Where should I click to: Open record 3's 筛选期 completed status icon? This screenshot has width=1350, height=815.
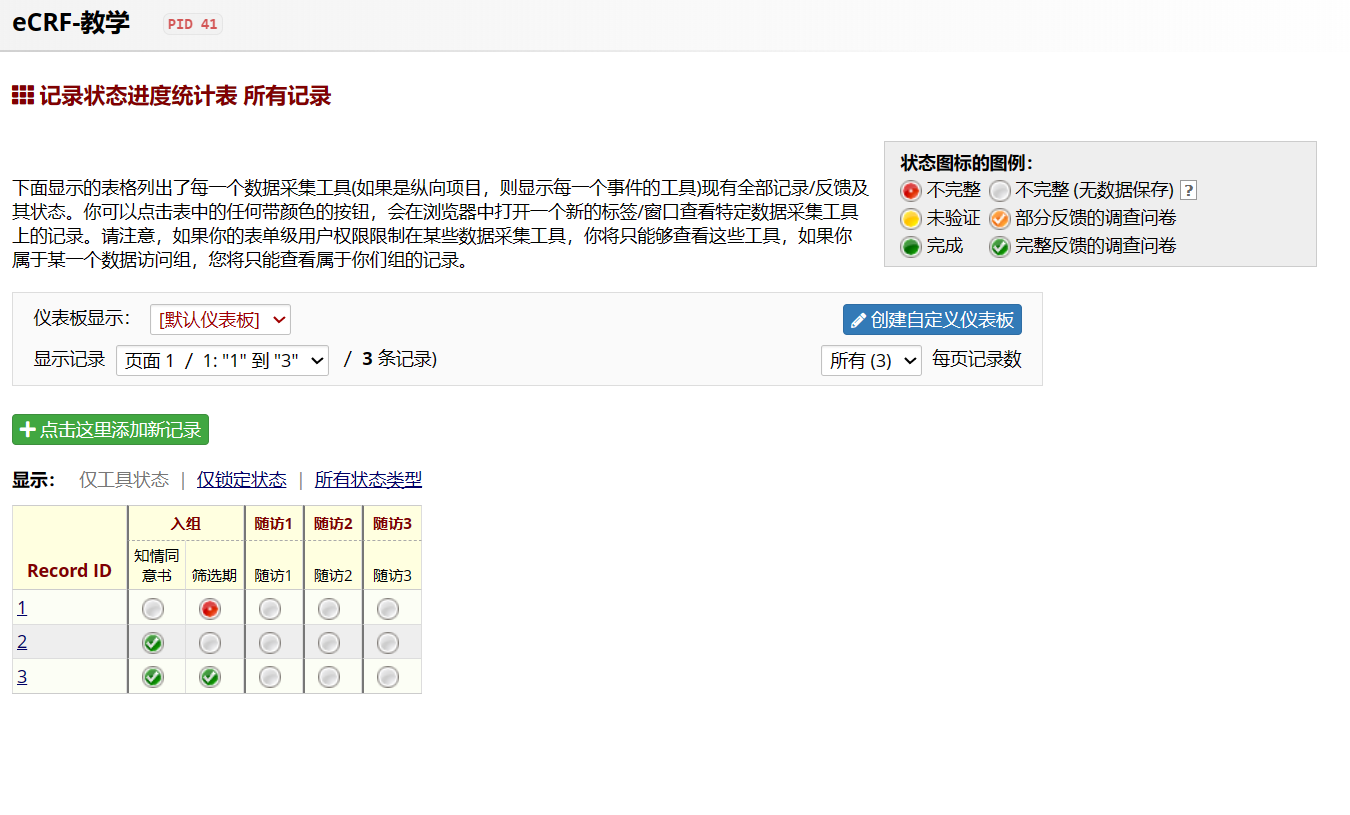tap(210, 677)
